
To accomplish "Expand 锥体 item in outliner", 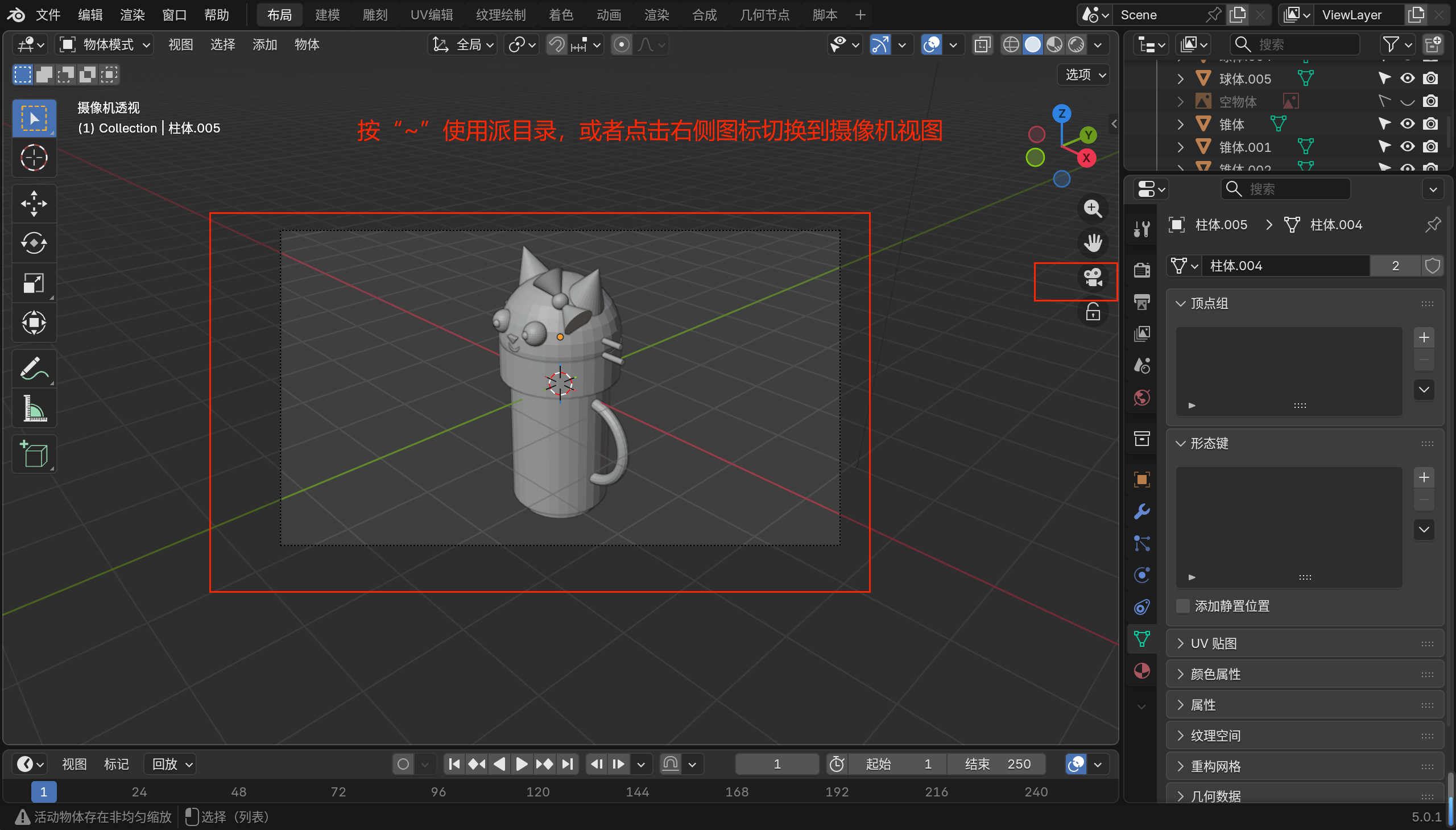I will [1180, 124].
